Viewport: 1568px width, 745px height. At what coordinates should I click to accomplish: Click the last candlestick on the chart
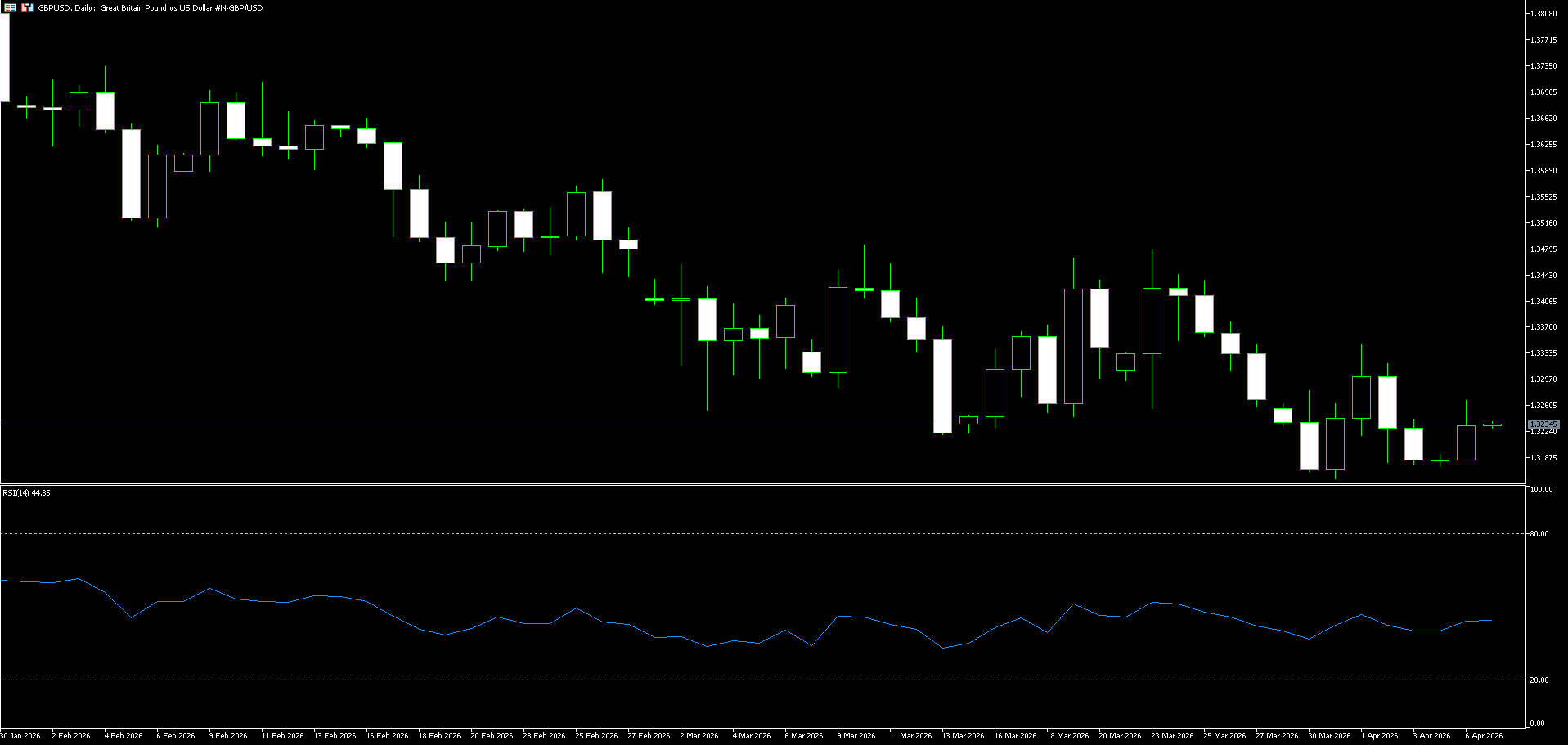pyautogui.click(x=1492, y=425)
